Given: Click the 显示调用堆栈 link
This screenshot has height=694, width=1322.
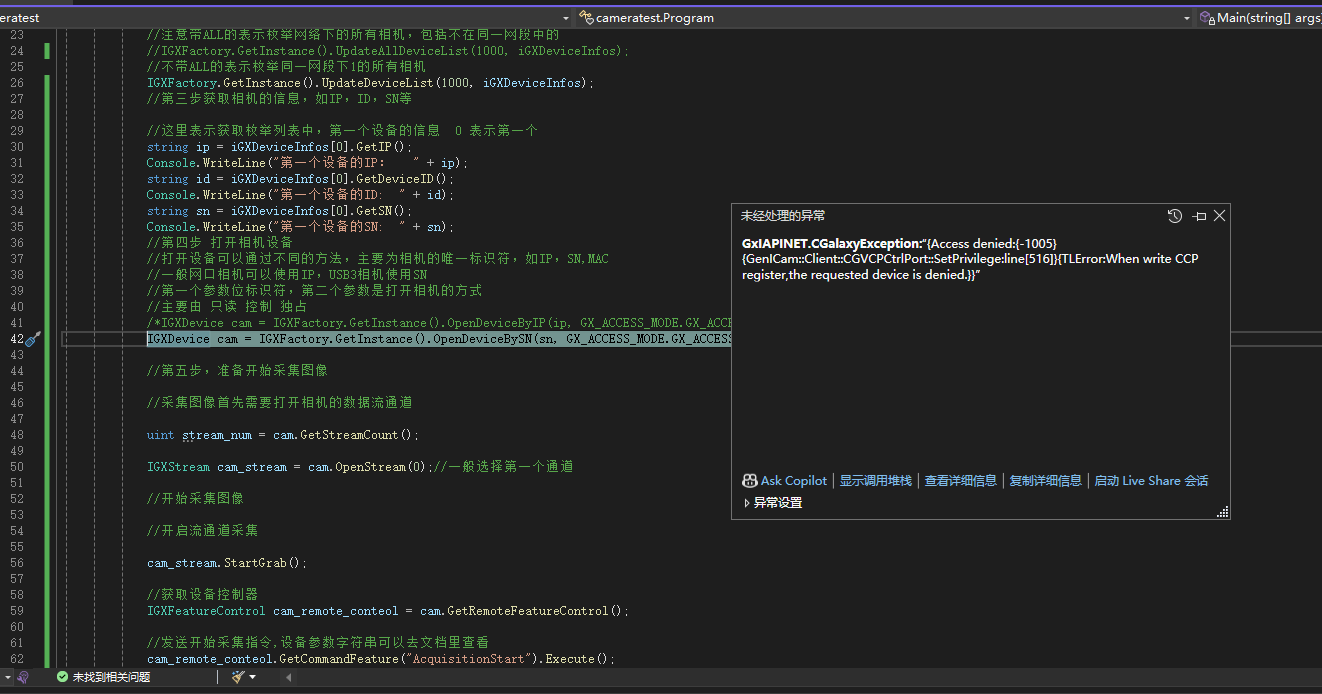Looking at the screenshot, I should tap(876, 481).
